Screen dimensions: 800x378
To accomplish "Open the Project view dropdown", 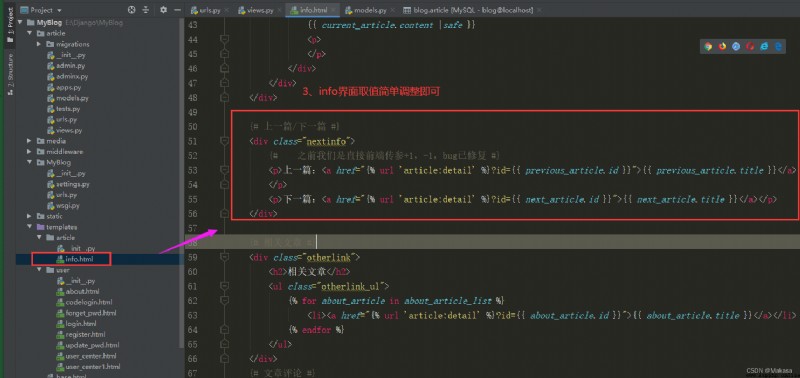I will coord(41,10).
